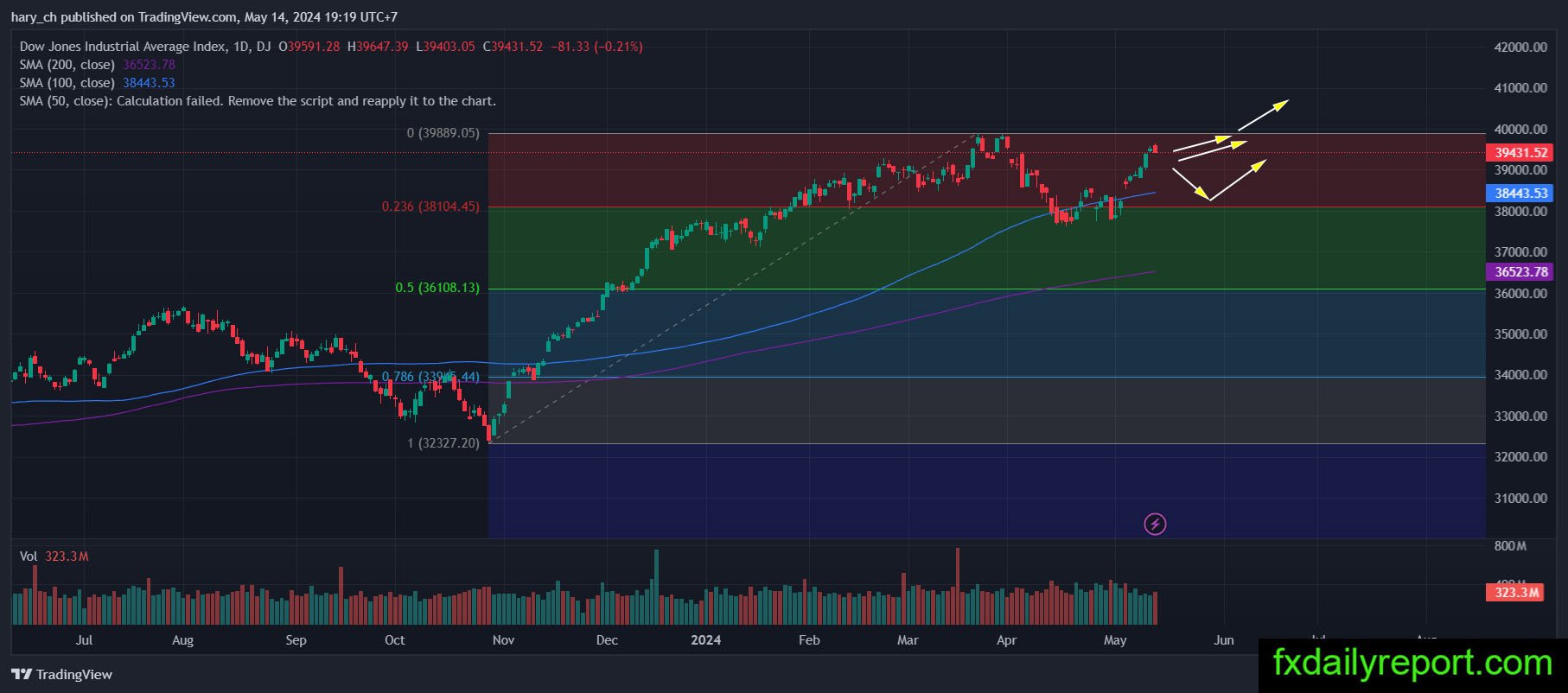Click the Nov label on time axis
1568x693 pixels.
coord(503,640)
